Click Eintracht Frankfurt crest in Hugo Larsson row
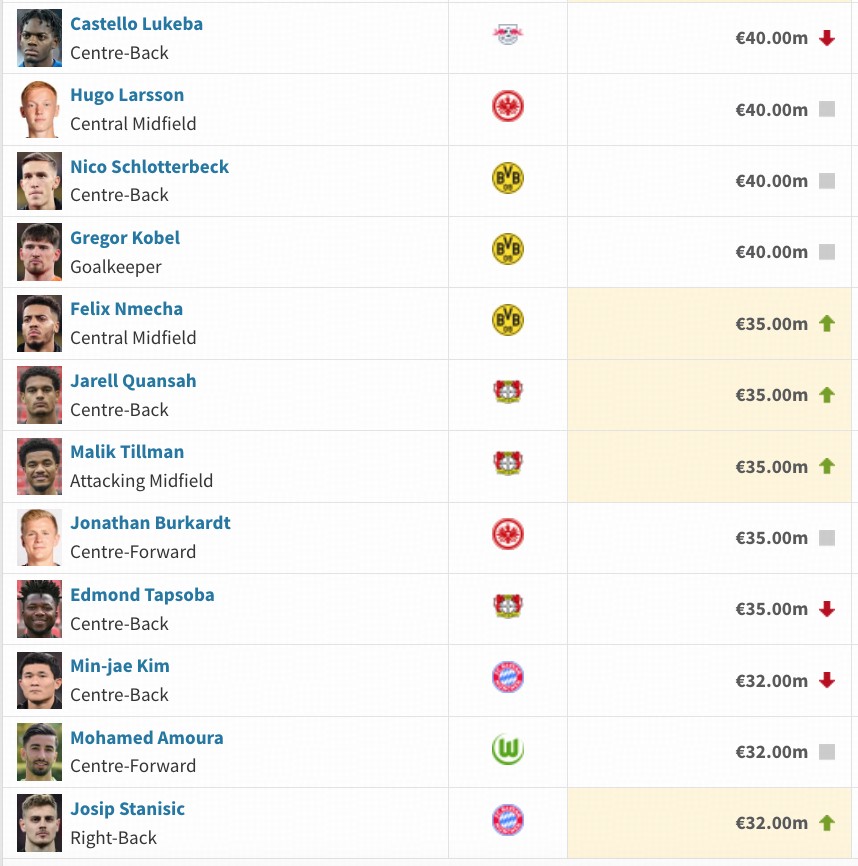 (508, 107)
